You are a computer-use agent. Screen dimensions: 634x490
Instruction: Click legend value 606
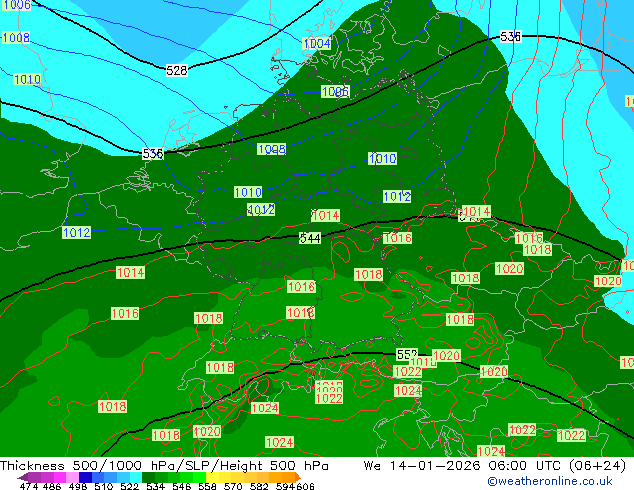click(x=305, y=486)
